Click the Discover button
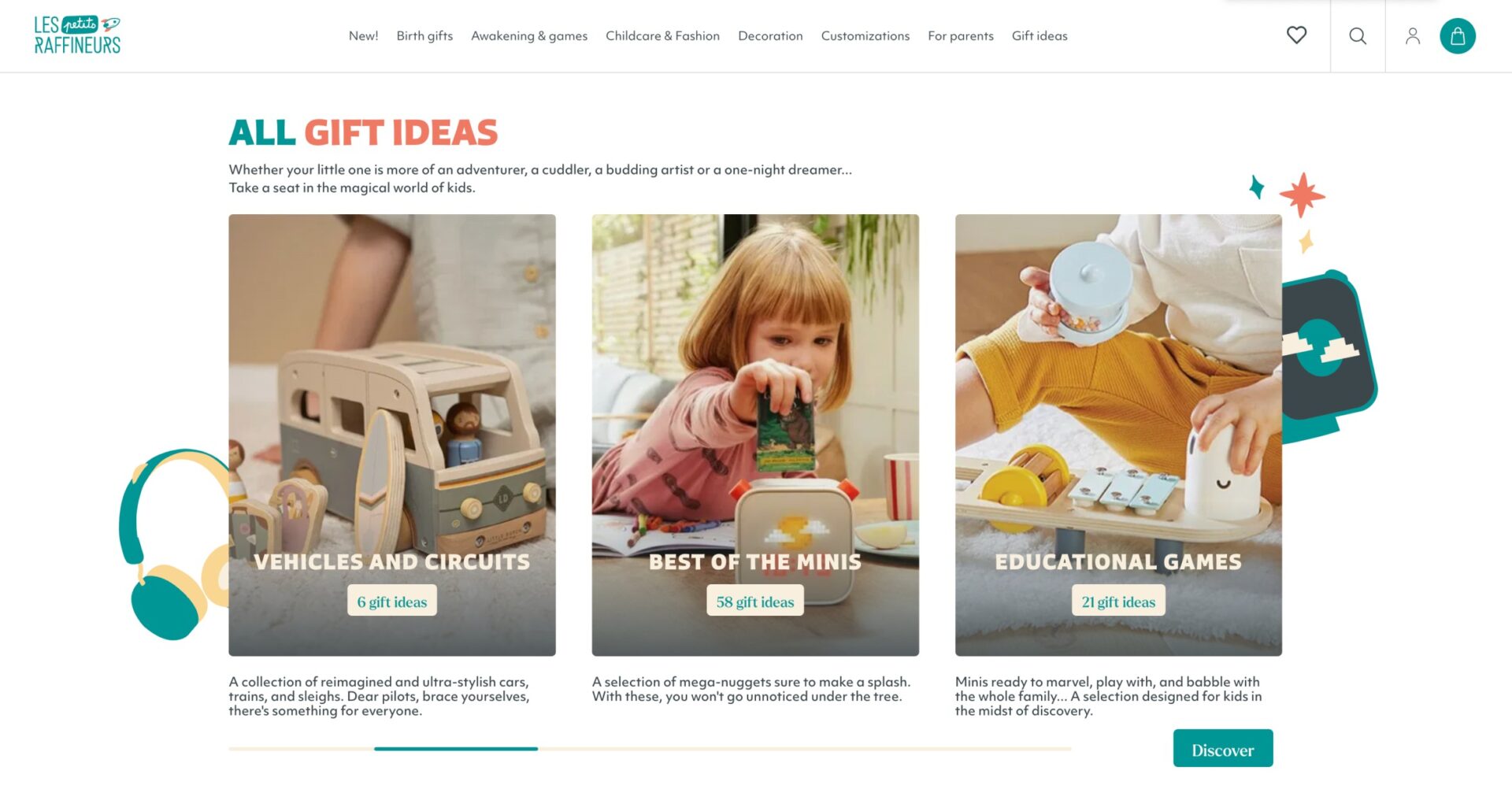The height and width of the screenshot is (785, 1512). click(1222, 749)
